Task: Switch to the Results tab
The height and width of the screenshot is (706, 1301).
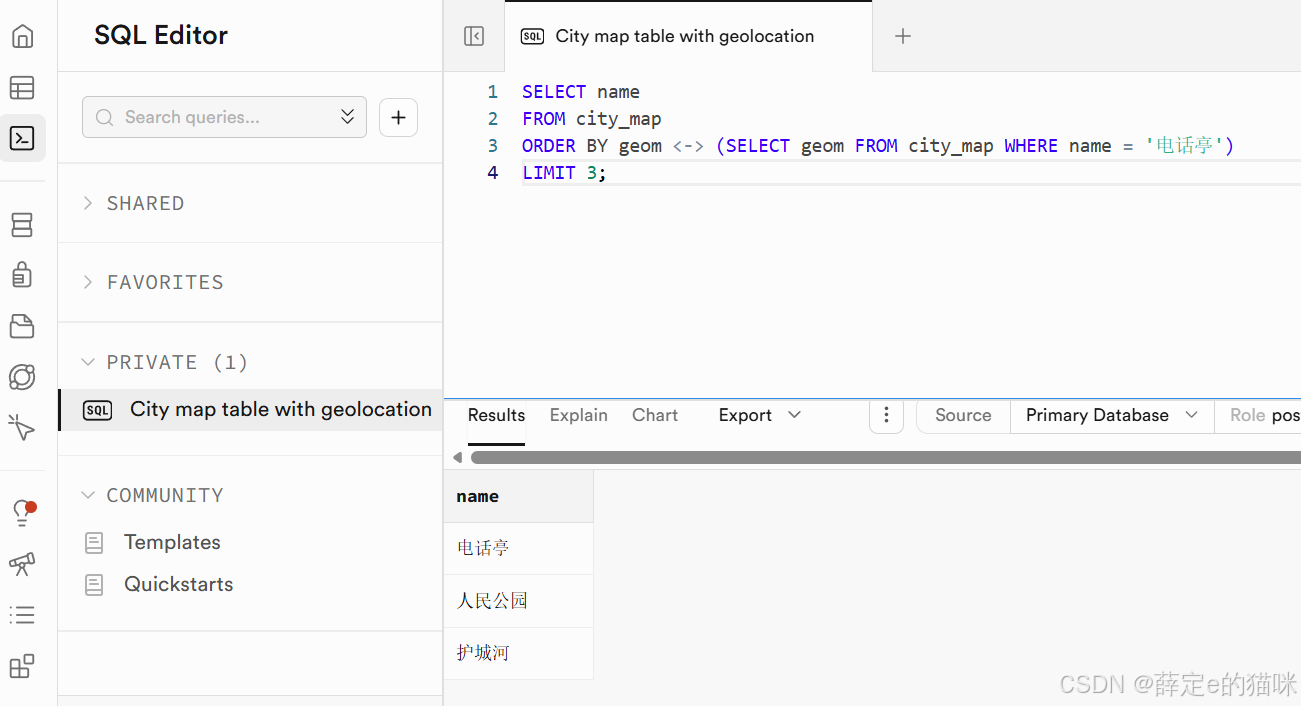Action: tap(496, 415)
